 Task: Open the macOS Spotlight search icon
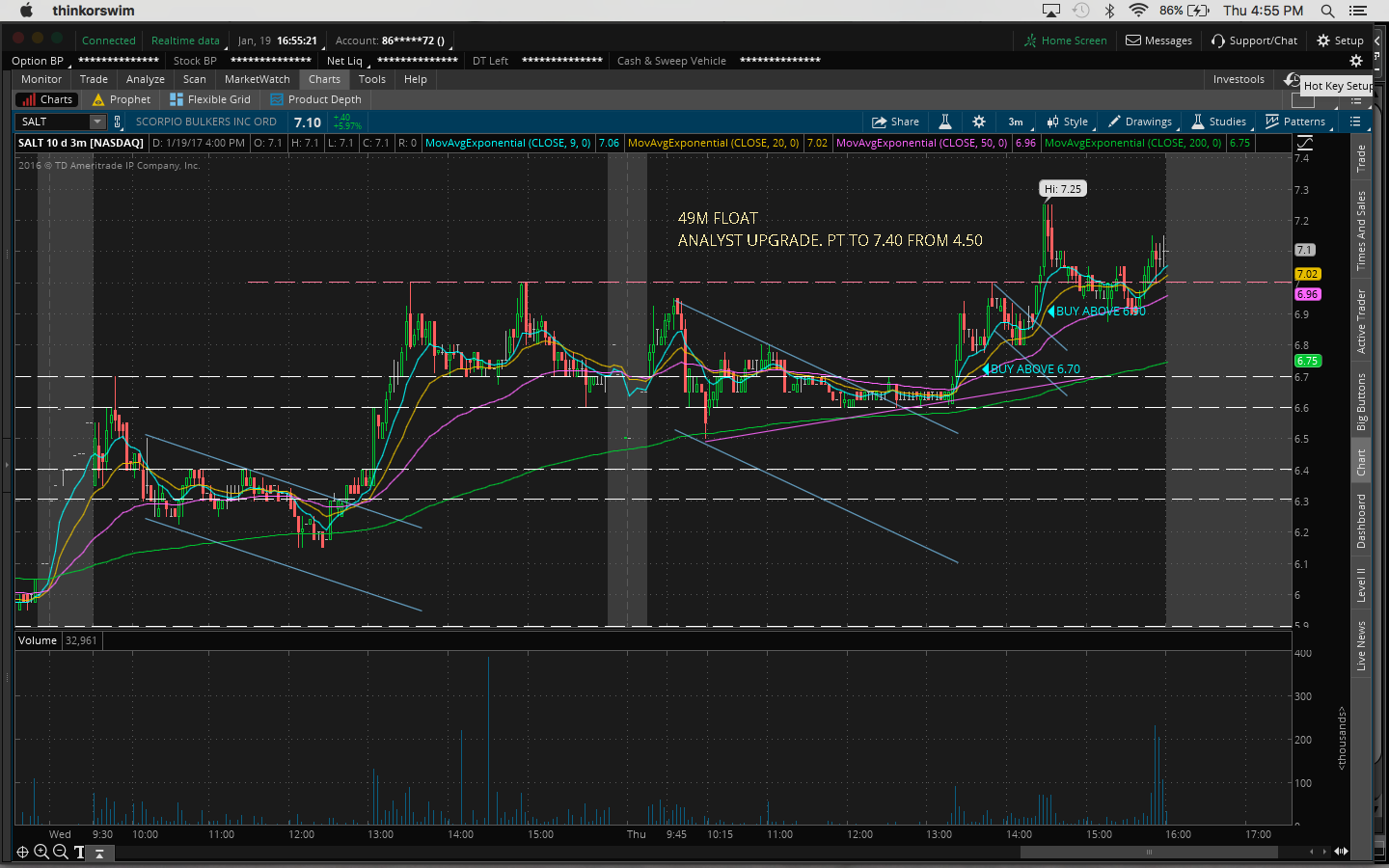[x=1327, y=11]
